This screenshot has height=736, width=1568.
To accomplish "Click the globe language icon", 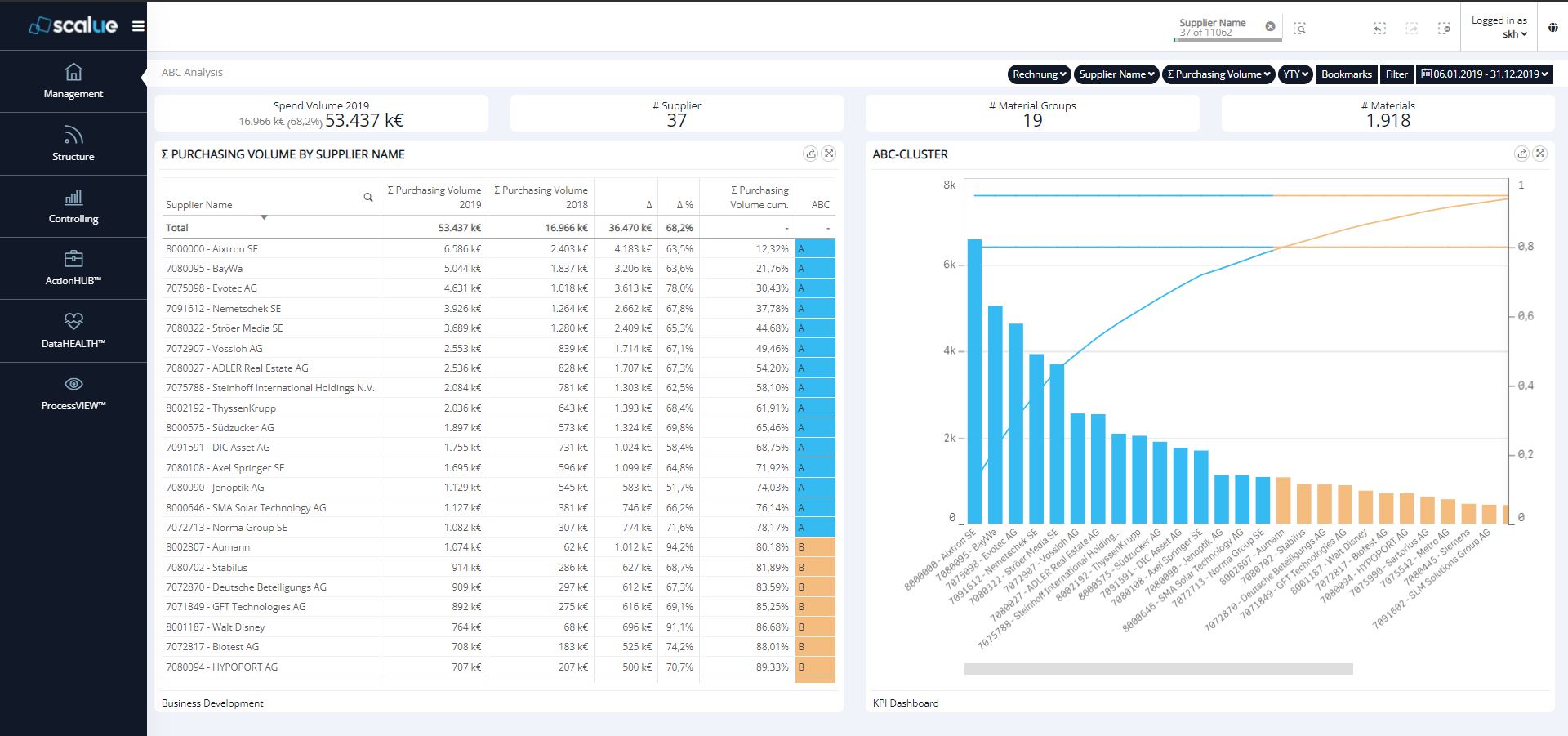I will 1551,27.
